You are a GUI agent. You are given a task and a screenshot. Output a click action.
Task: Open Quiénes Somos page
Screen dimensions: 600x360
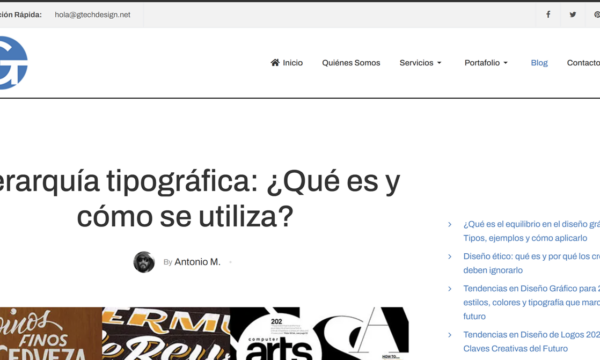[351, 63]
